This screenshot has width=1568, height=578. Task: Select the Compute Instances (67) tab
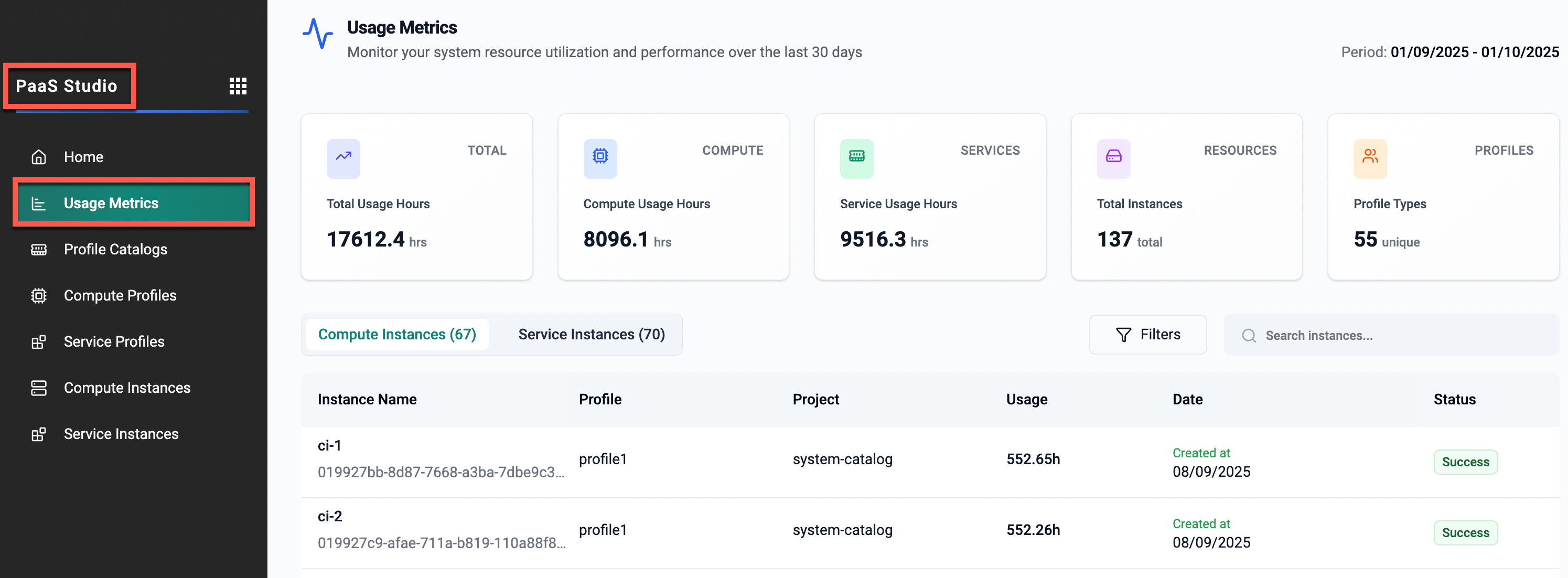pyautogui.click(x=398, y=334)
